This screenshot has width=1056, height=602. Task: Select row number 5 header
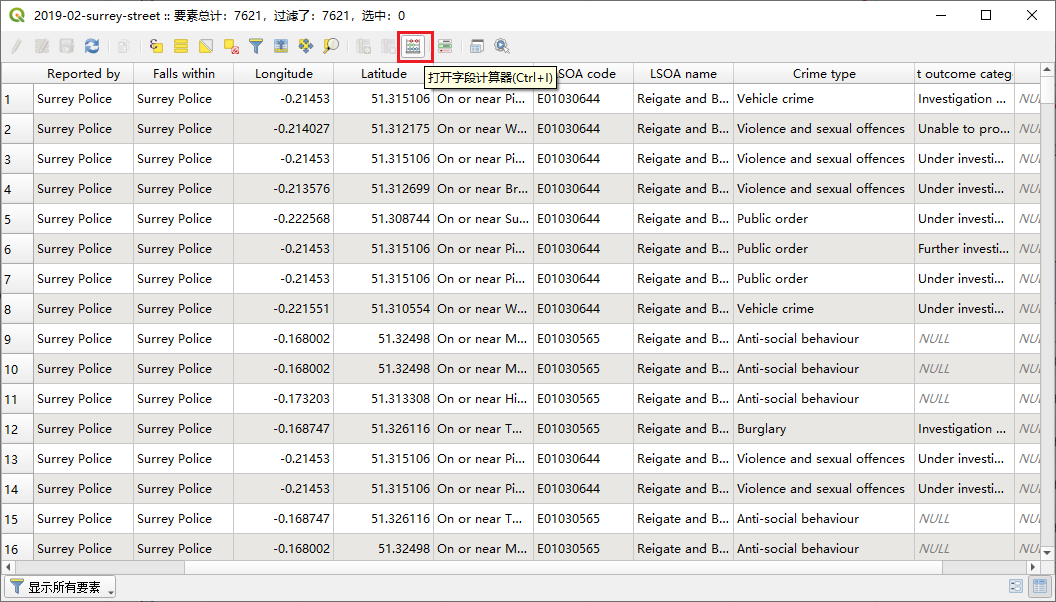click(x=18, y=219)
